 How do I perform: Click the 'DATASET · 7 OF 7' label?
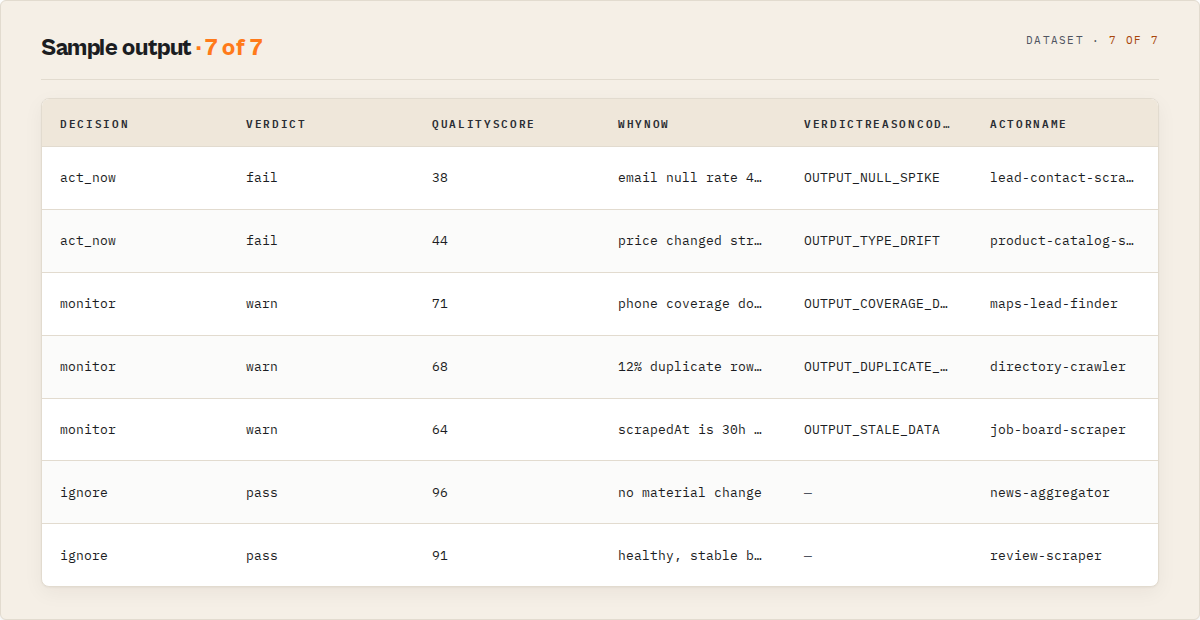(1092, 41)
